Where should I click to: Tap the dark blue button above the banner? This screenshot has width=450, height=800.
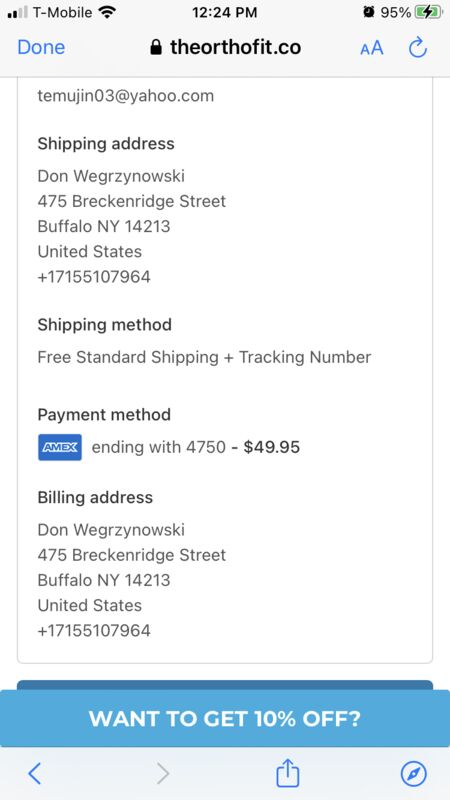tap(225, 685)
